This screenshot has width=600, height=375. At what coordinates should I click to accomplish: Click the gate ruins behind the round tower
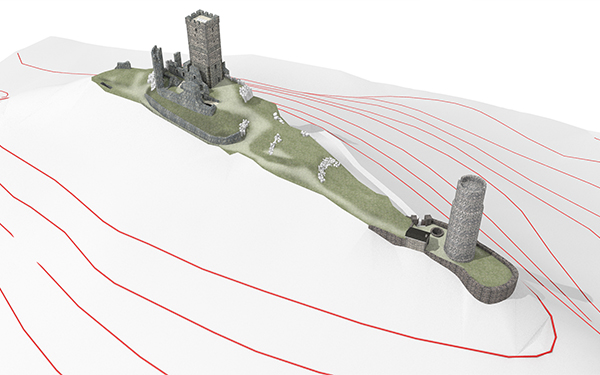tap(421, 220)
